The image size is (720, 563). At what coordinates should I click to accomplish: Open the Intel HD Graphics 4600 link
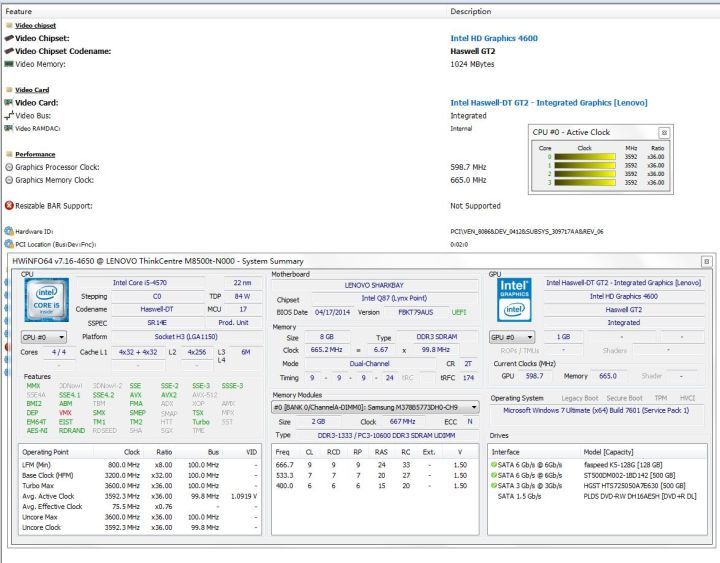(496, 38)
